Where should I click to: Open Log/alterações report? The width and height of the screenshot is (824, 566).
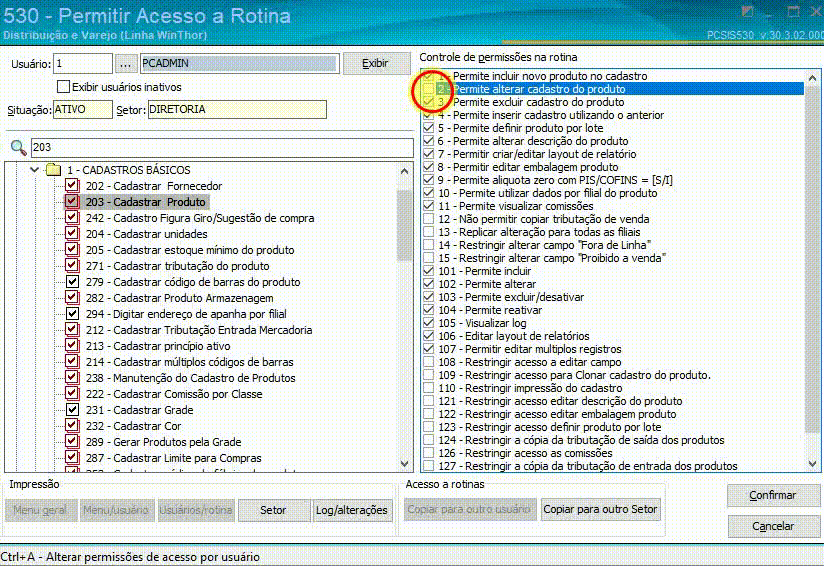[352, 510]
